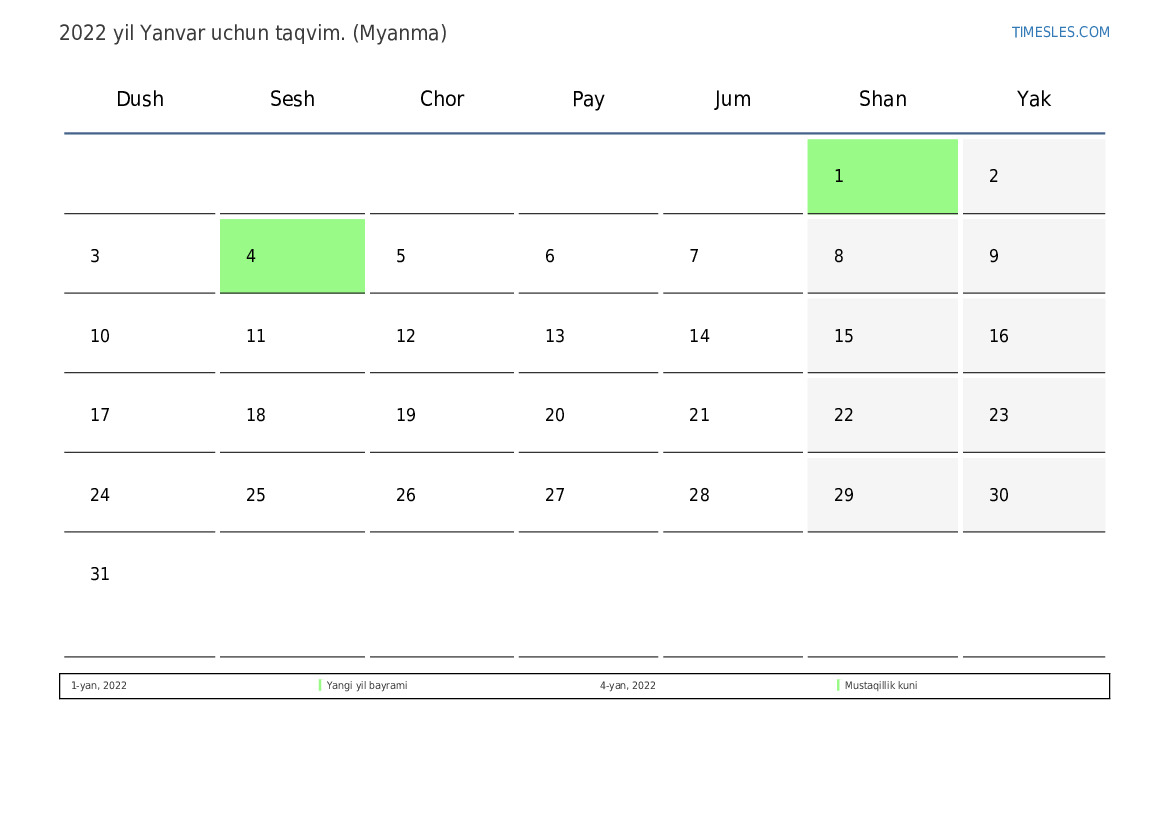Click the Shan weekday column header
Viewport: 1169px width, 827px height.
point(882,99)
